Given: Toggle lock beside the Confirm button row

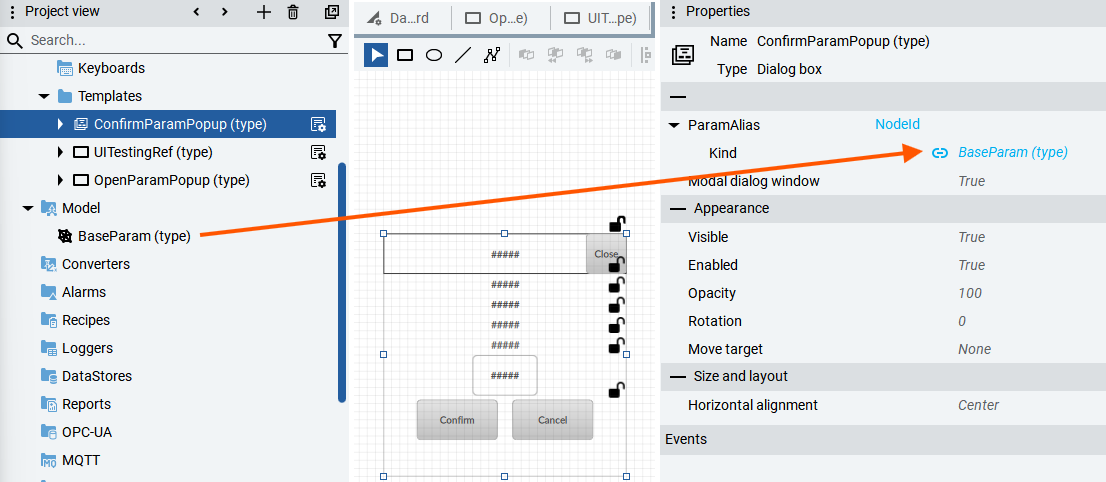Looking at the screenshot, I should [617, 389].
